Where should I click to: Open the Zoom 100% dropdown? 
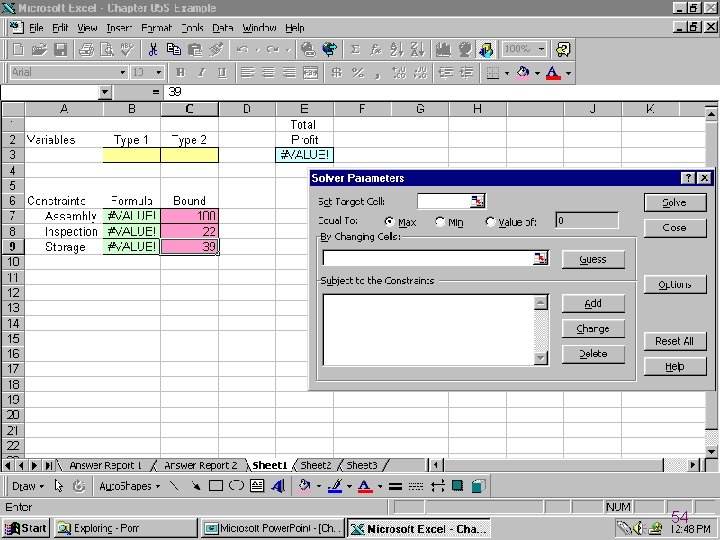coord(542,49)
